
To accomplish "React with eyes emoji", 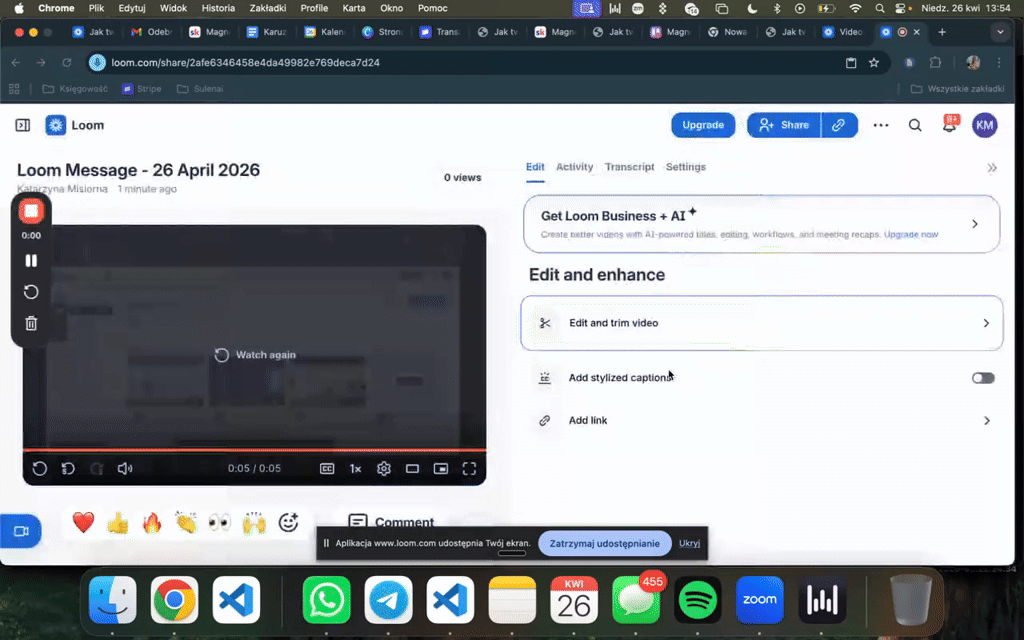I will (x=220, y=522).
